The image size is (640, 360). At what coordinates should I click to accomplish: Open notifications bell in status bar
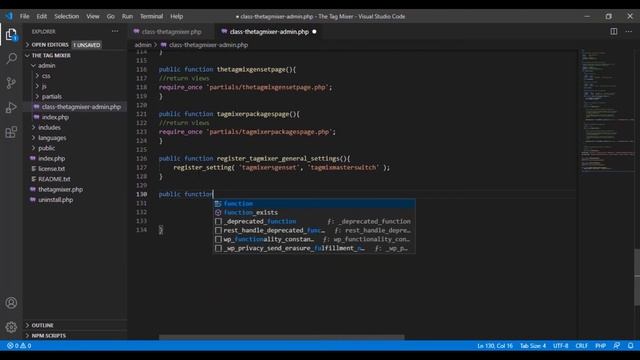631,346
